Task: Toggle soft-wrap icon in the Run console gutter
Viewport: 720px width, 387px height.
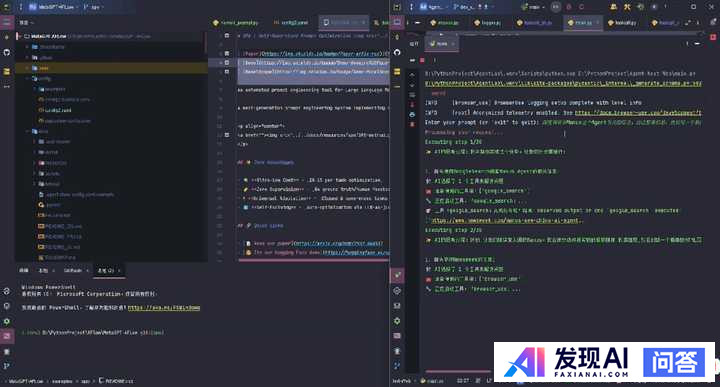Action: pos(412,95)
